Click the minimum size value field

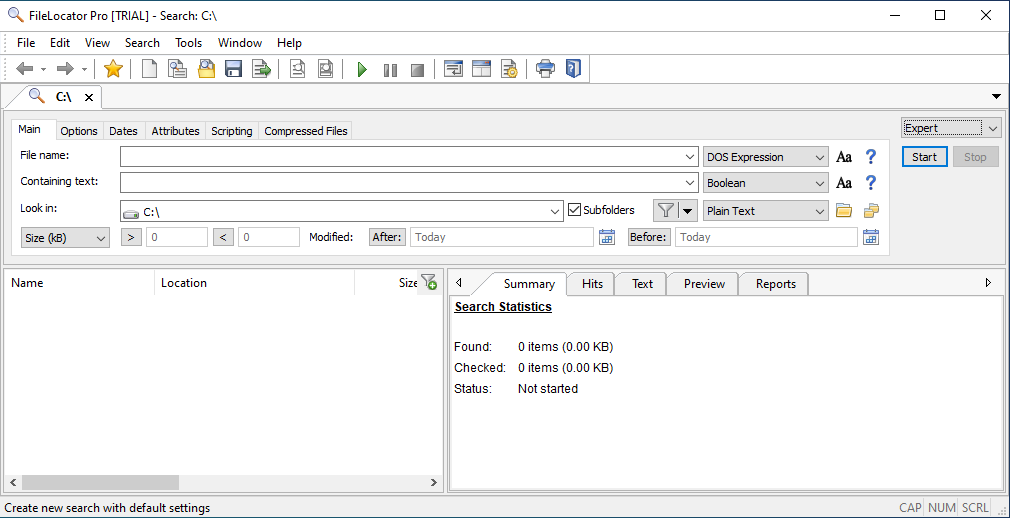(177, 237)
